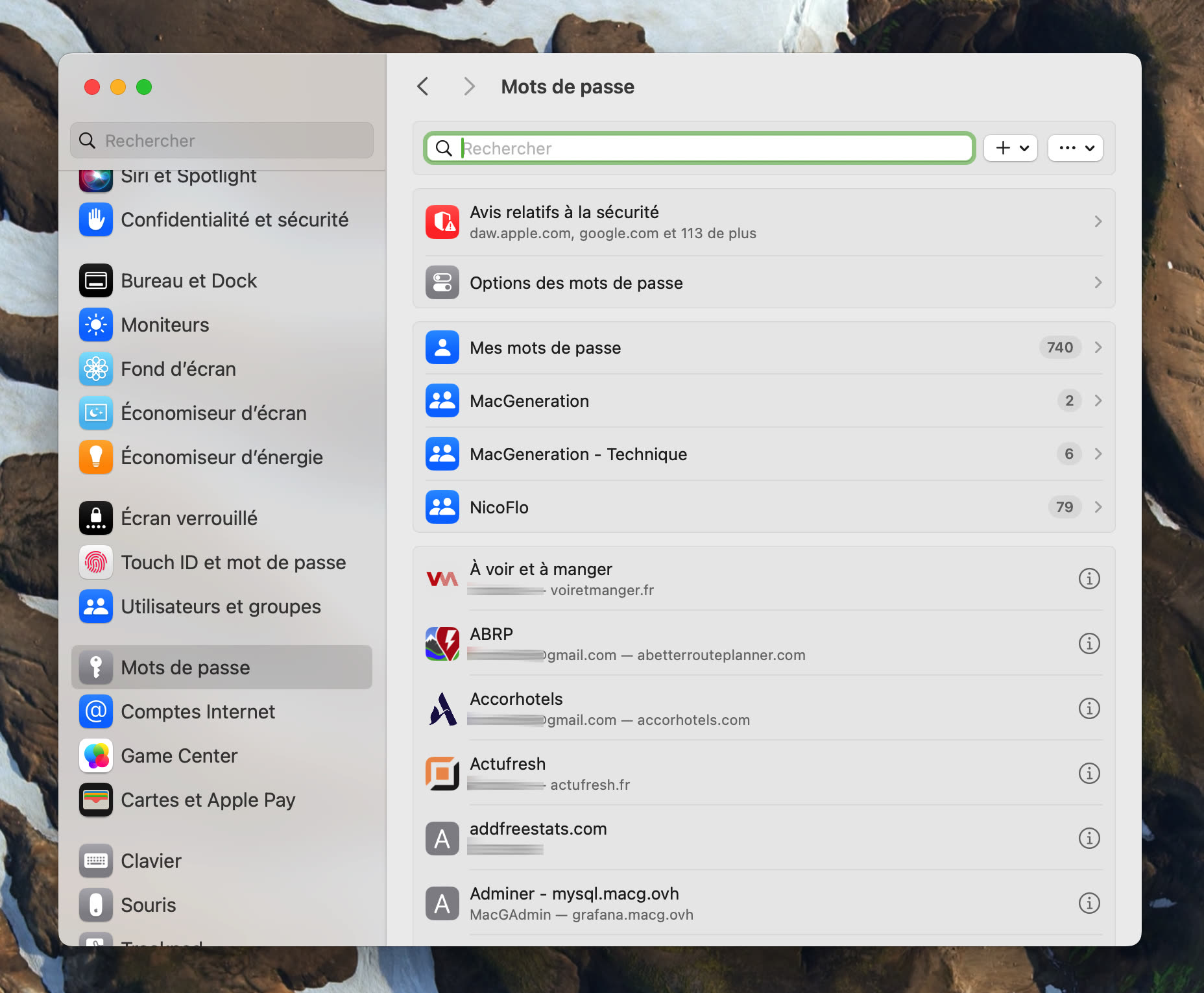Show info for À voir et à manger entry

coord(1090,578)
